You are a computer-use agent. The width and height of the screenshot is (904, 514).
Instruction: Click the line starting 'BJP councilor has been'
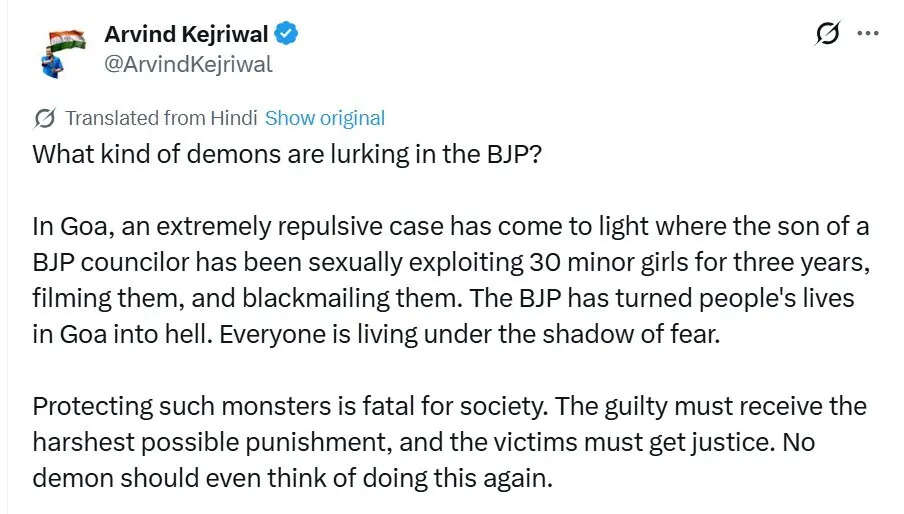(x=450, y=264)
